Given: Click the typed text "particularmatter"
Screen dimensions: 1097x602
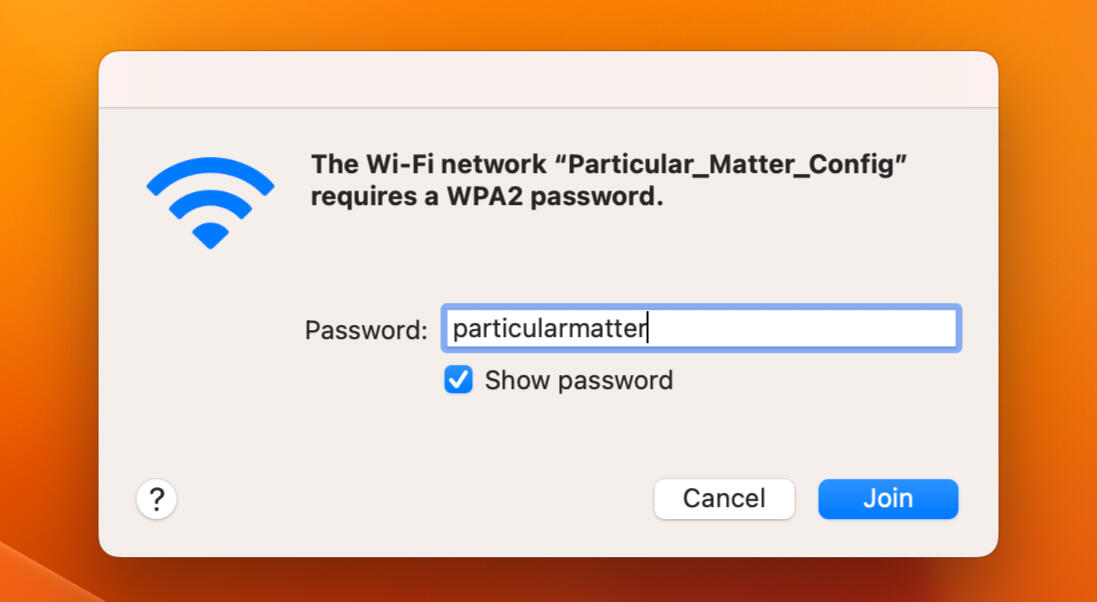Looking at the screenshot, I should coord(548,329).
